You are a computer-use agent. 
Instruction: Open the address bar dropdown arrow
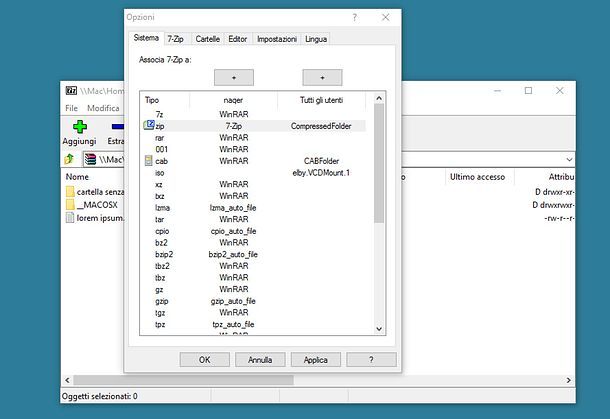coord(569,160)
